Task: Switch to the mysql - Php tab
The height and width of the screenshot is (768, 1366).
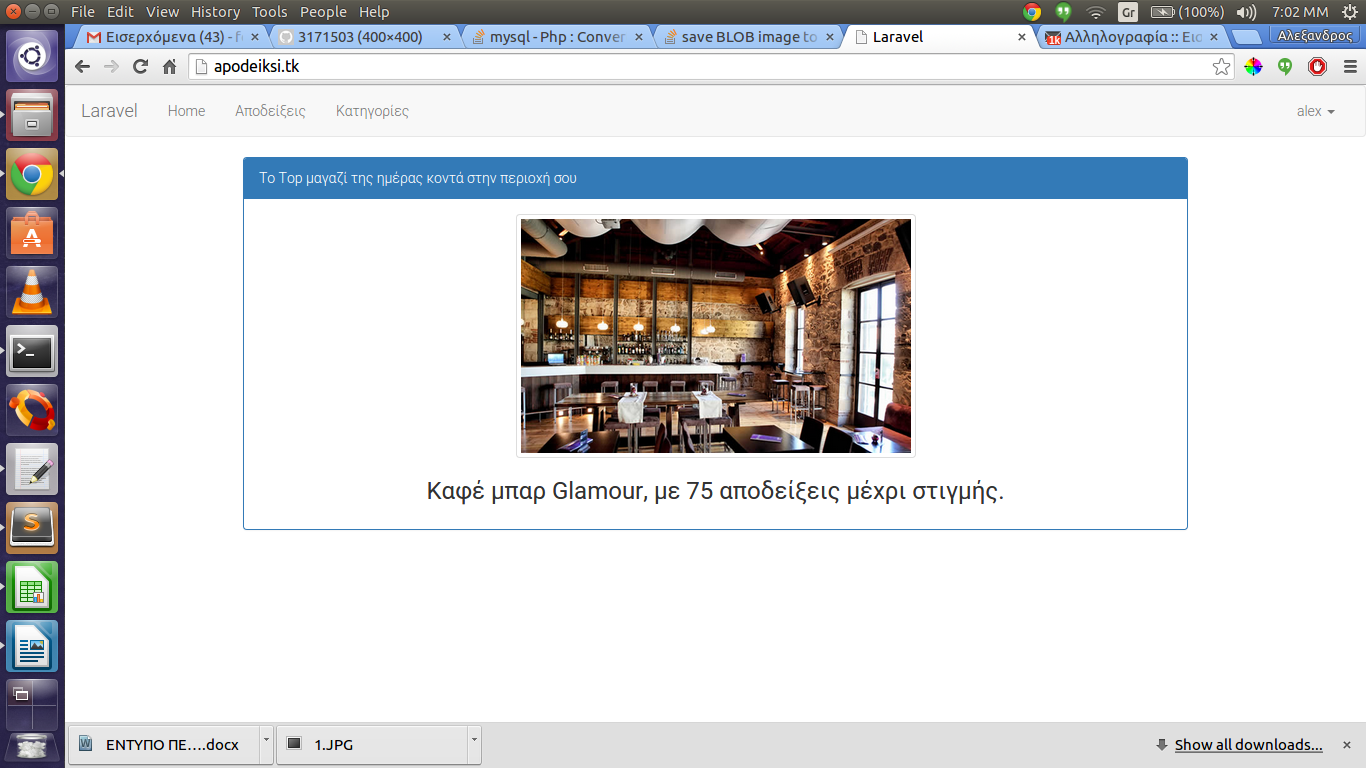Action: 555,37
